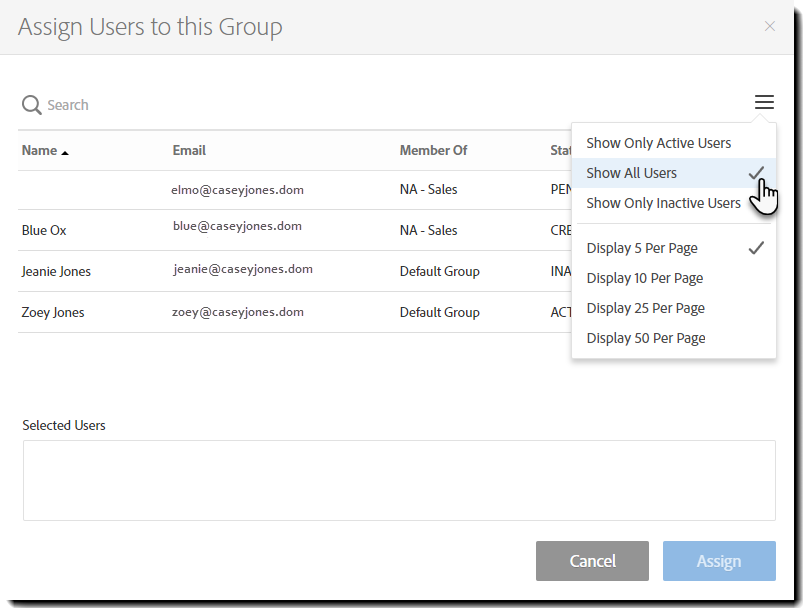This screenshot has width=803, height=608.
Task: Open the search field via magnifying glass icon
Action: click(x=30, y=104)
